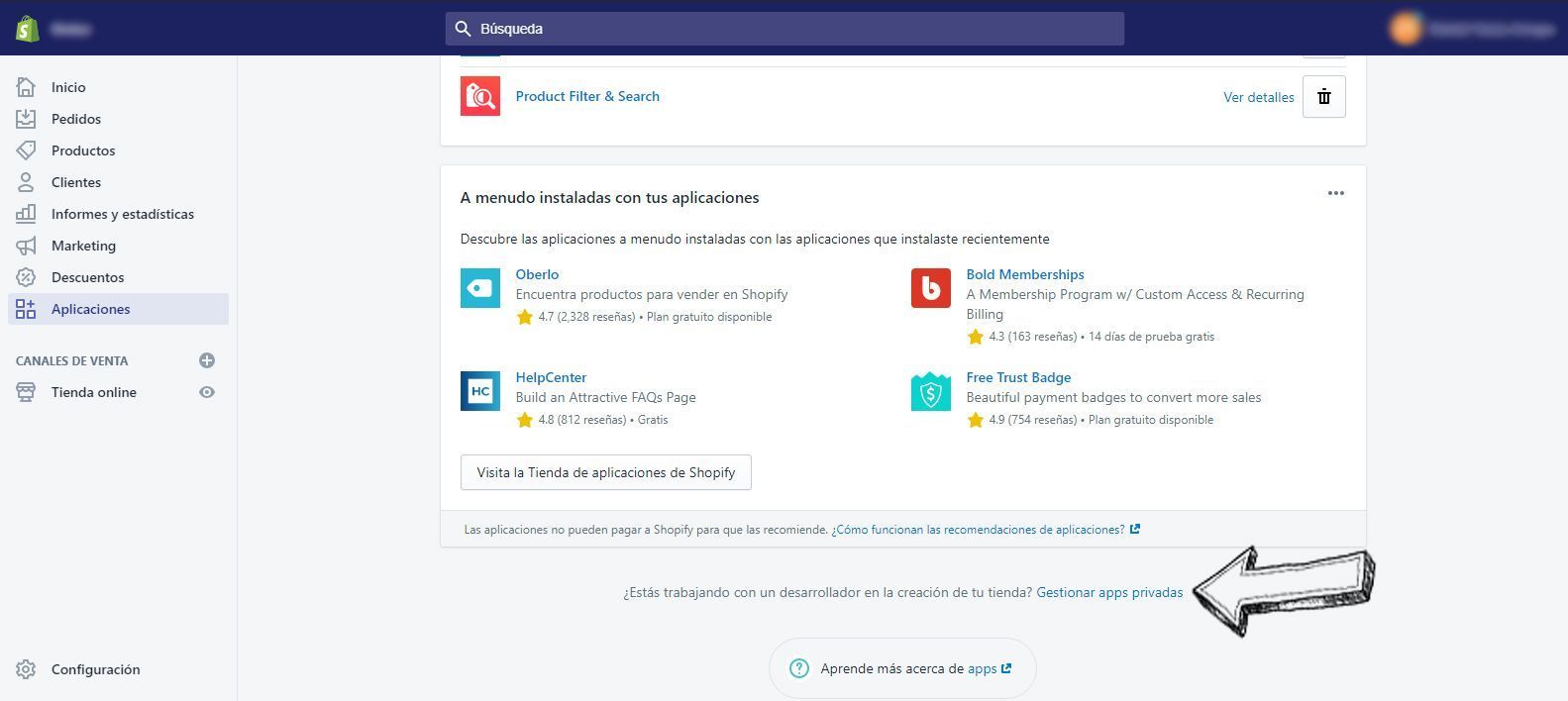Open the recommendations card options menu
Screen dimensions: 1568x701
[1336, 193]
